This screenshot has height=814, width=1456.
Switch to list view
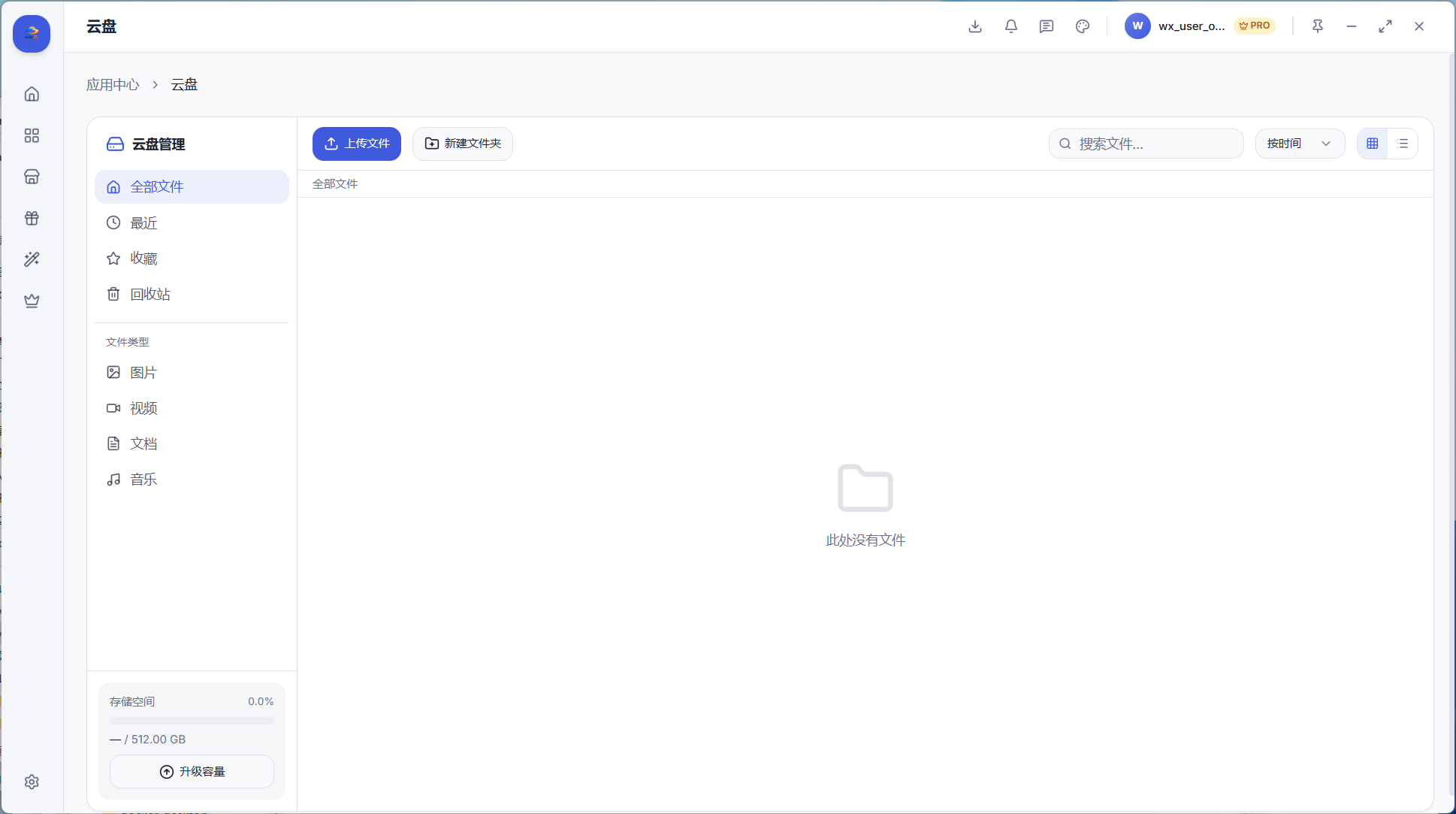tap(1403, 144)
